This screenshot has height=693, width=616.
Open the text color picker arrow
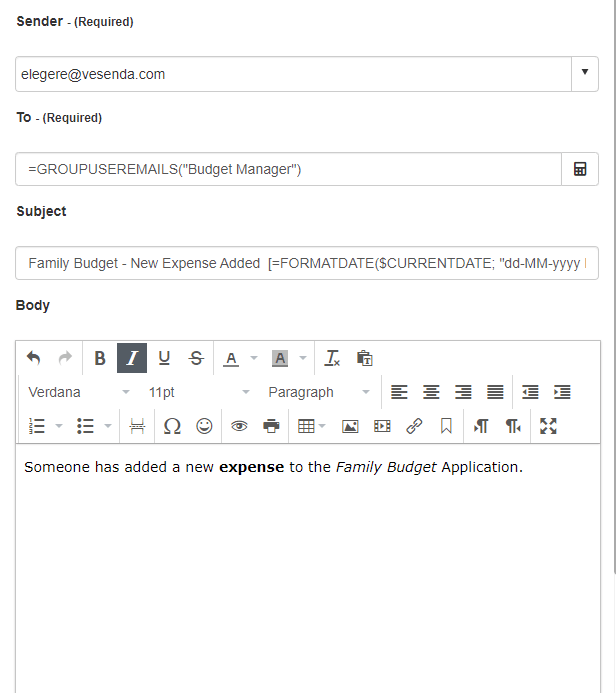[x=254, y=358]
